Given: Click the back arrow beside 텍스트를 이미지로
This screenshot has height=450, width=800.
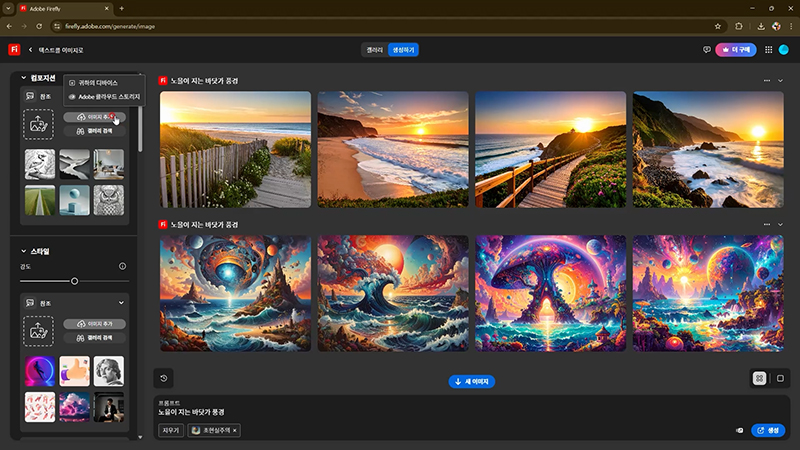Looking at the screenshot, I should pos(30,49).
